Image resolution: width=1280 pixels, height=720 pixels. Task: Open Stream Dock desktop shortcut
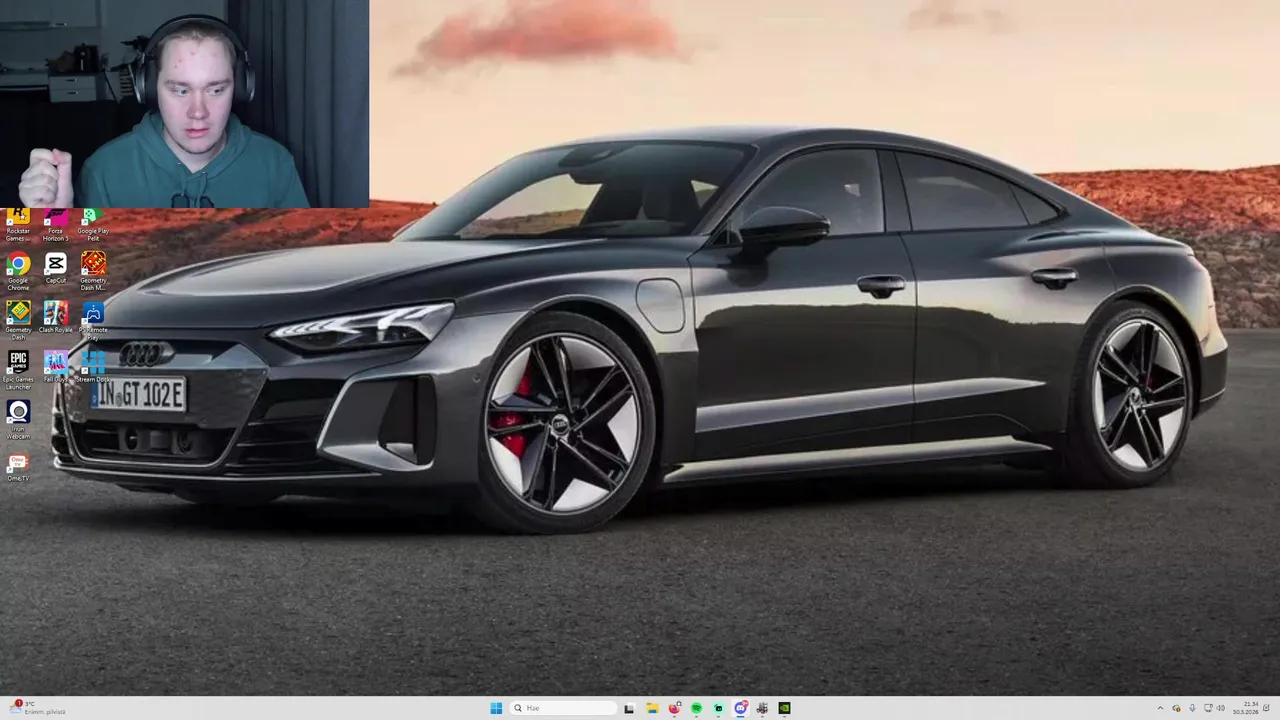(93, 367)
